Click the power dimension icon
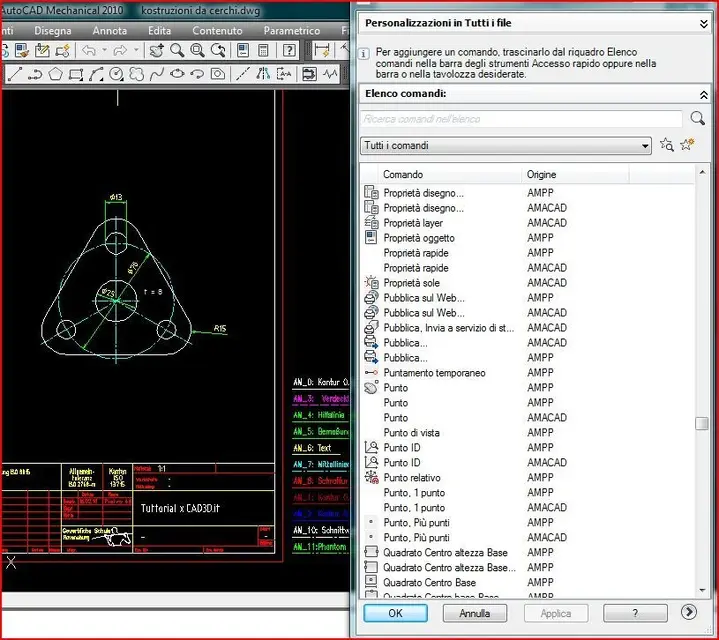 [x=322, y=50]
